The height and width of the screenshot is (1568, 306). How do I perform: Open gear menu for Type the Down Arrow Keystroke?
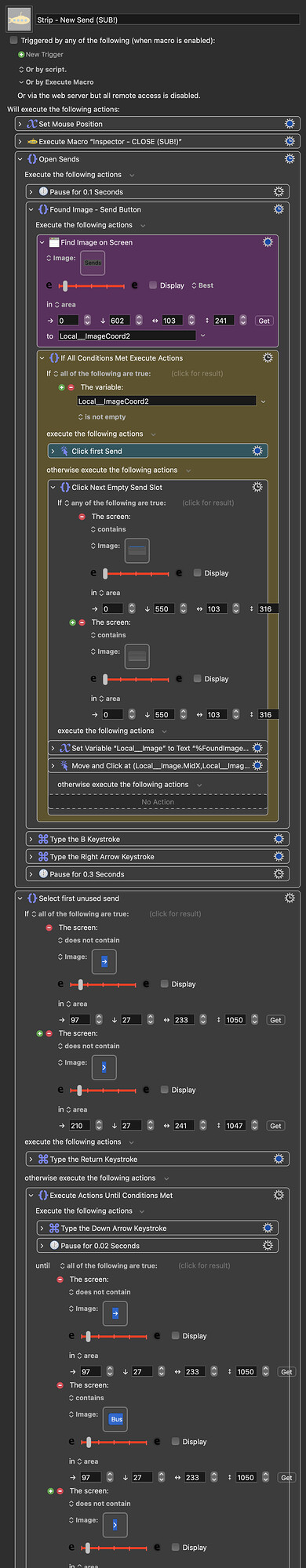click(x=268, y=1228)
